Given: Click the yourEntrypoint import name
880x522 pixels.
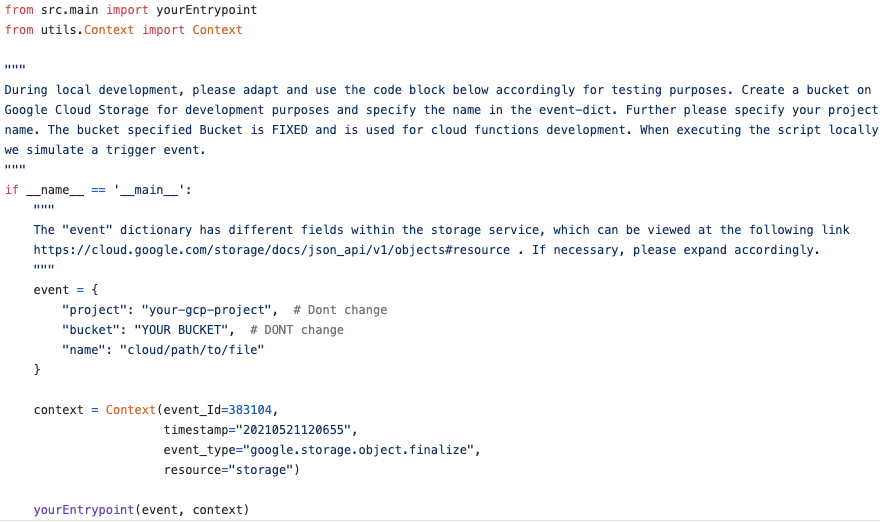Looking at the screenshot, I should click(207, 10).
